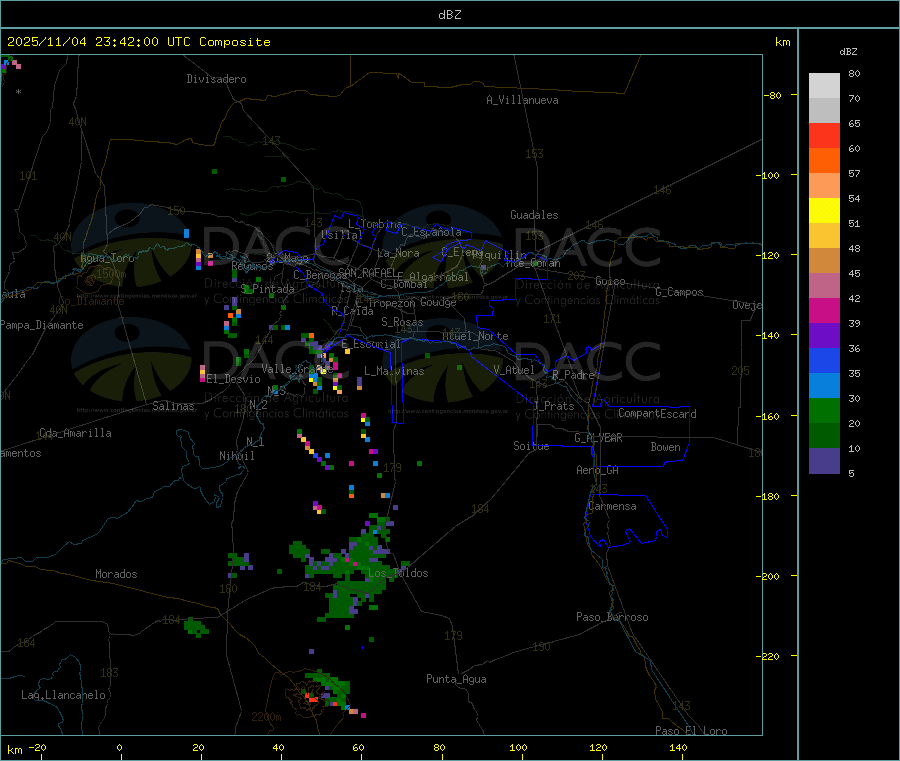
Task: Click the Guico map label
Action: [610, 281]
